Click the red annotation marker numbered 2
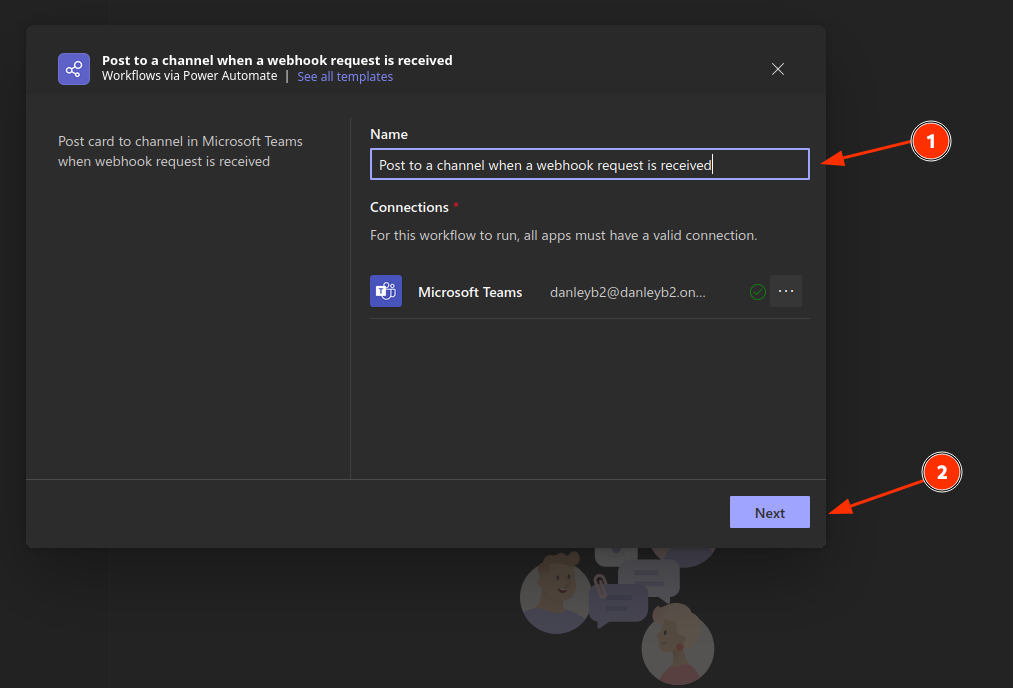The width and height of the screenshot is (1013, 688). click(x=941, y=473)
